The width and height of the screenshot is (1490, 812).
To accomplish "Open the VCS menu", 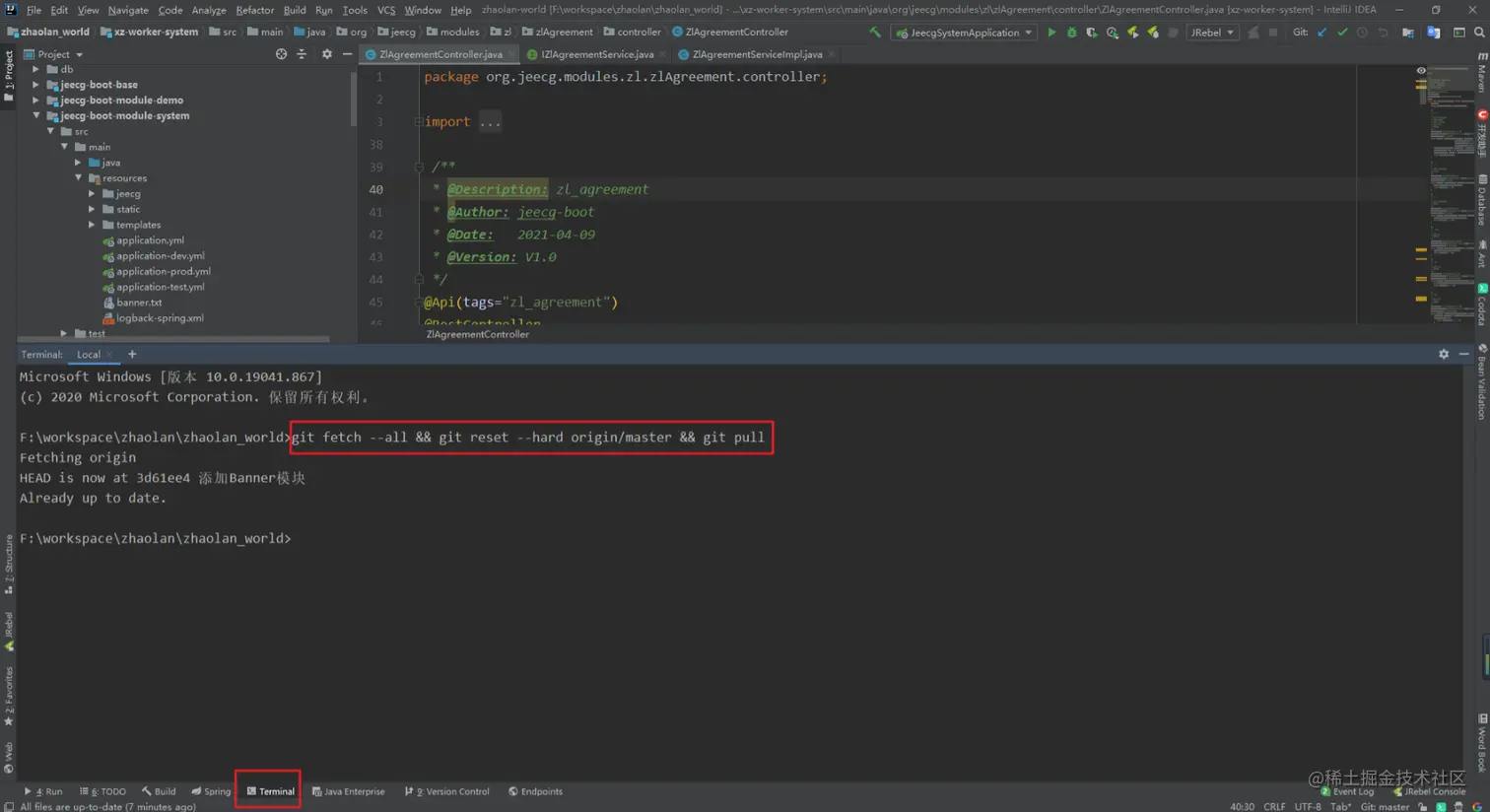I will click(x=385, y=10).
